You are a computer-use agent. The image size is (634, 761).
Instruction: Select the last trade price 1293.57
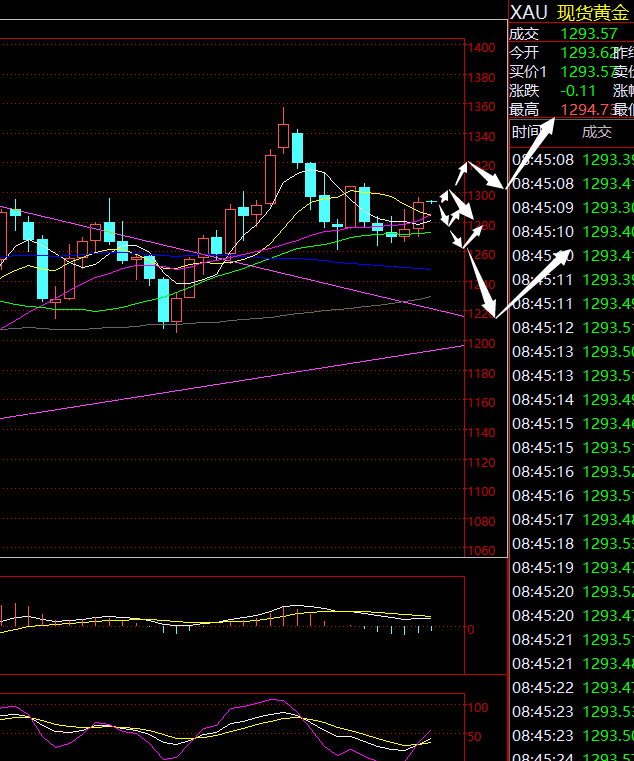pyautogui.click(x=589, y=33)
